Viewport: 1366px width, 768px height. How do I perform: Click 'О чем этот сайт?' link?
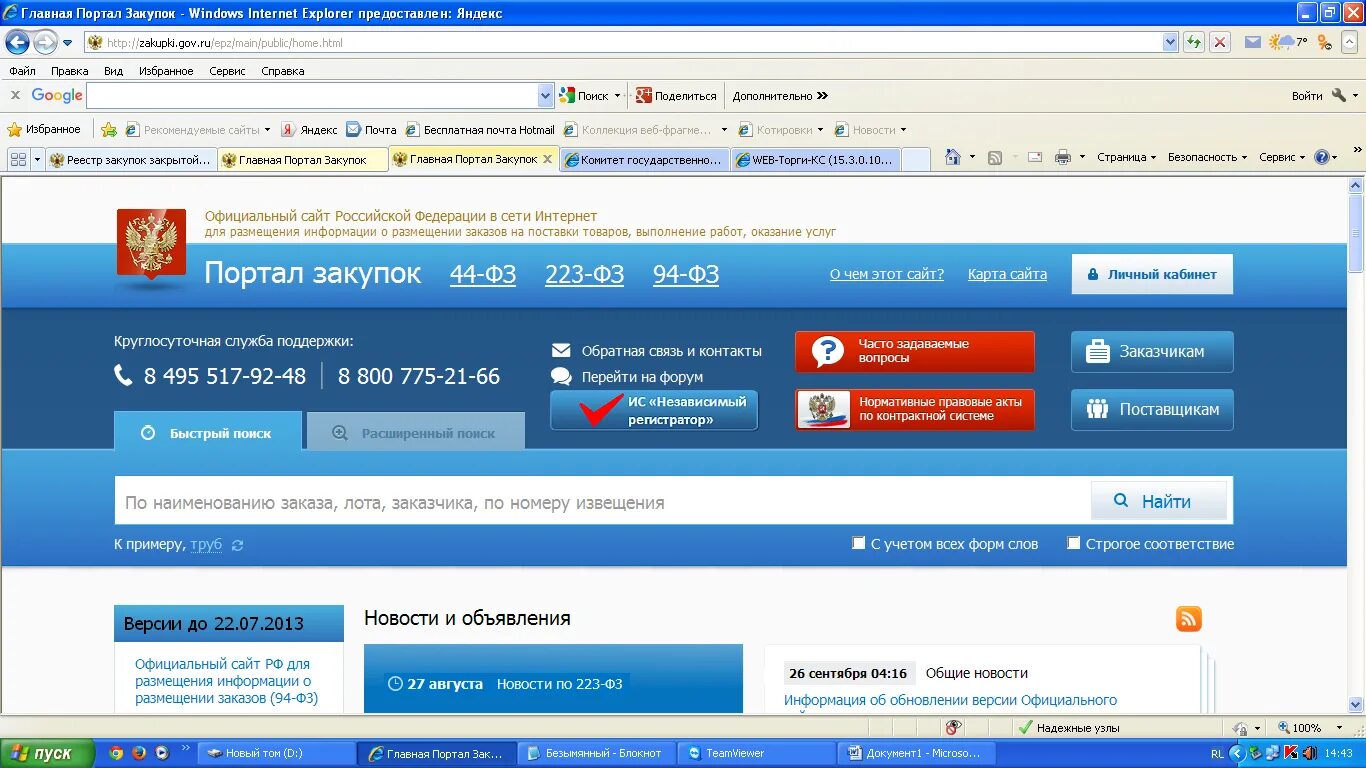coord(887,274)
